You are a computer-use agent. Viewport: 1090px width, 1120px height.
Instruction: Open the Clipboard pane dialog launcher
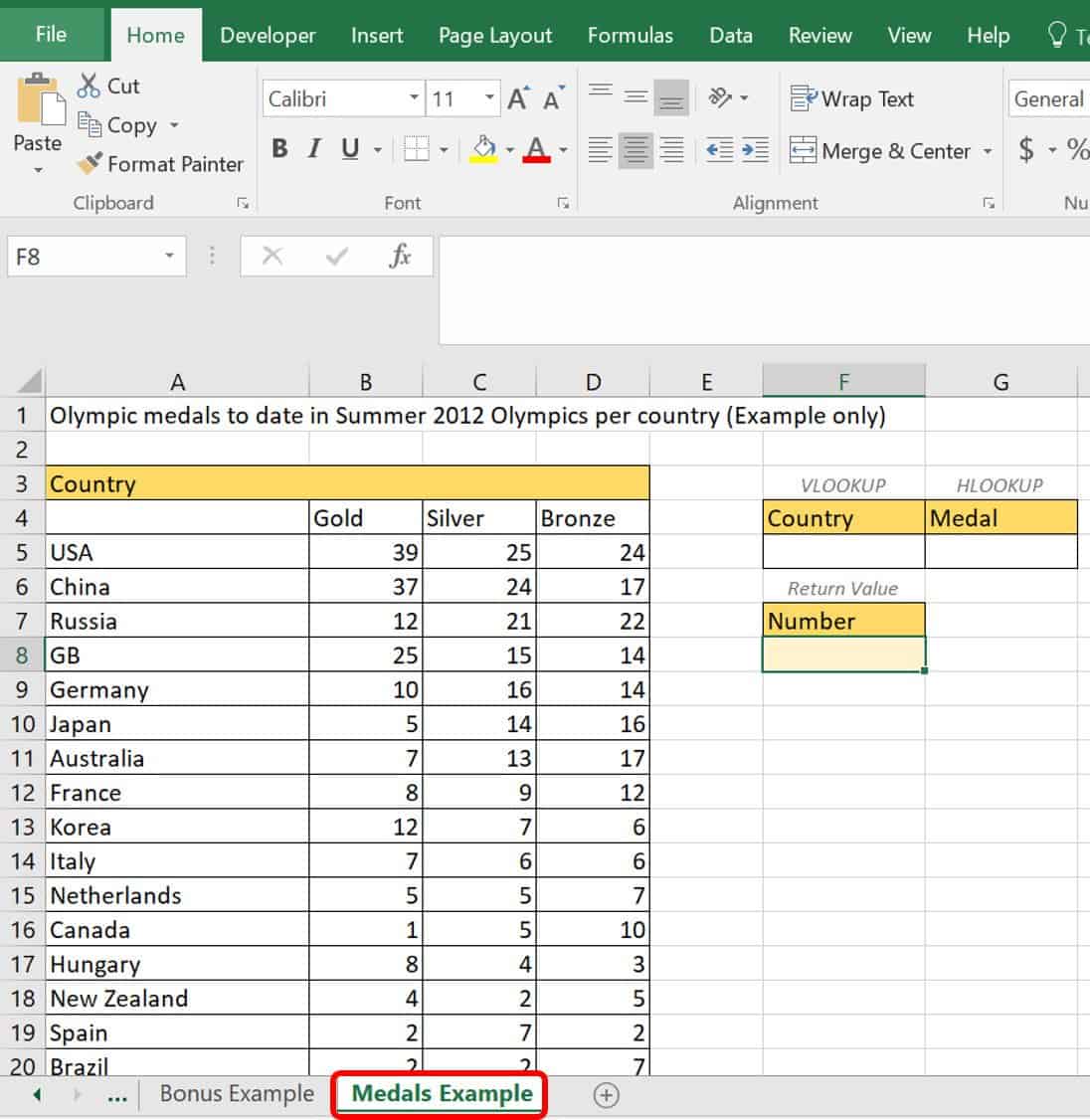[x=243, y=204]
